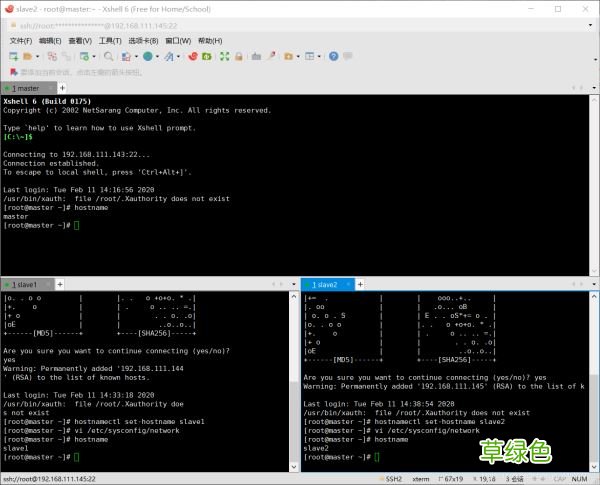Image resolution: width=600 pixels, height=485 pixels.
Task: Open the address bar history dropdown
Action: click(591, 26)
